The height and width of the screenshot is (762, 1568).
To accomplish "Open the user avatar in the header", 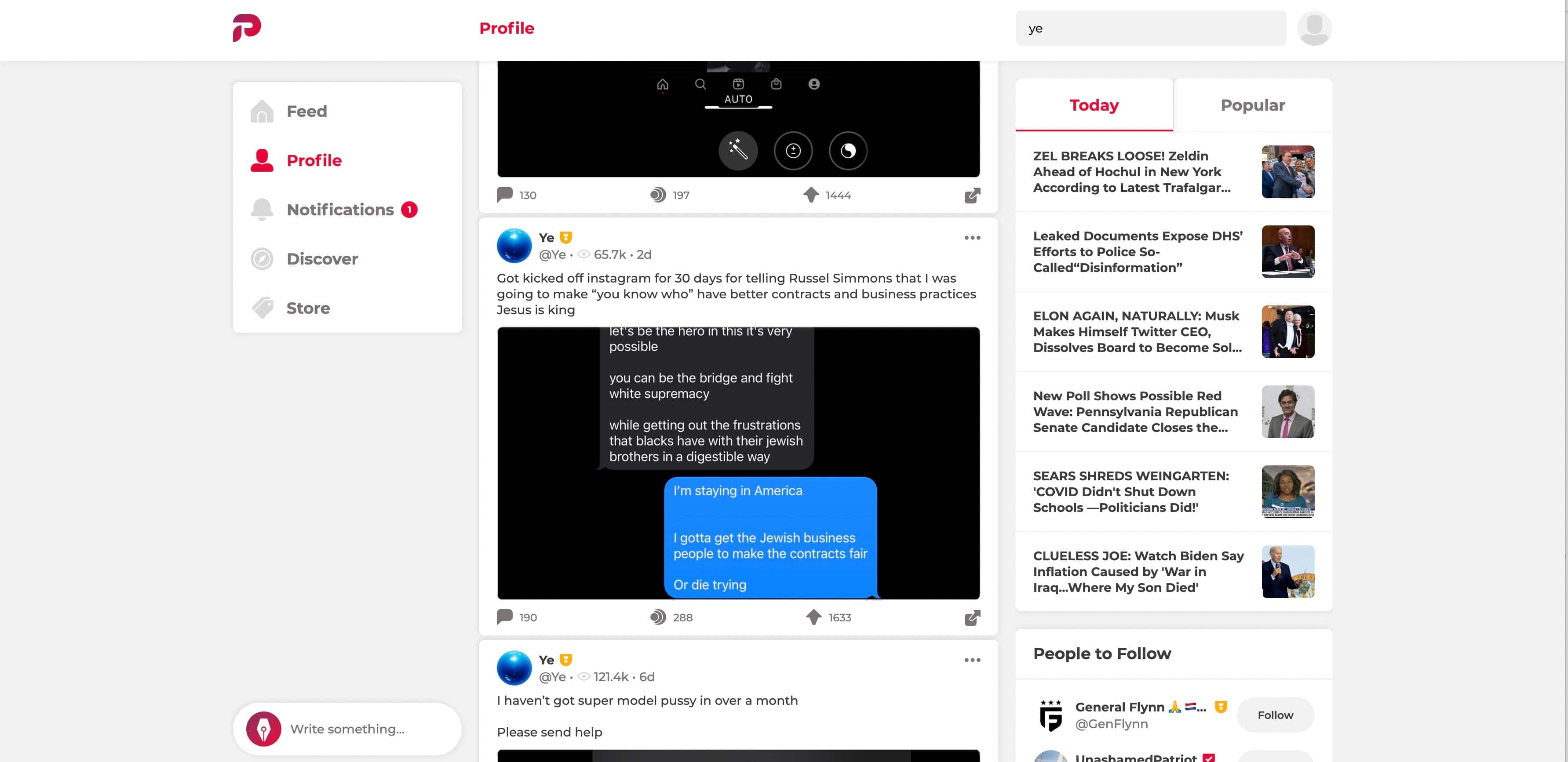I will 1314,28.
